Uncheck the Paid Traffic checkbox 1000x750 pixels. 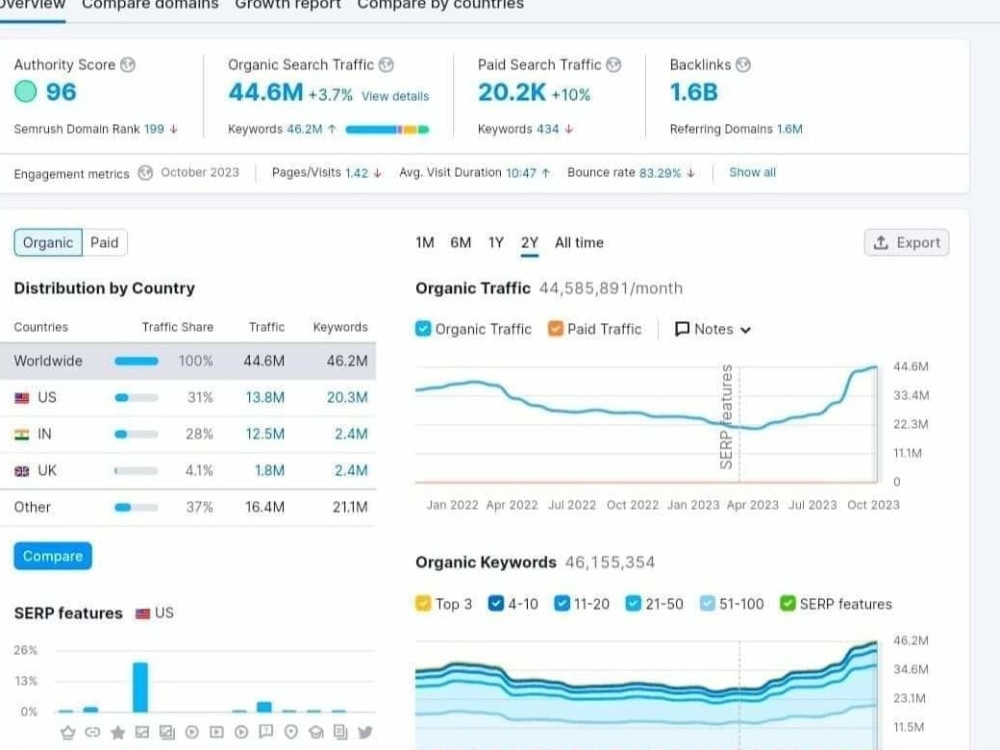[x=555, y=329]
